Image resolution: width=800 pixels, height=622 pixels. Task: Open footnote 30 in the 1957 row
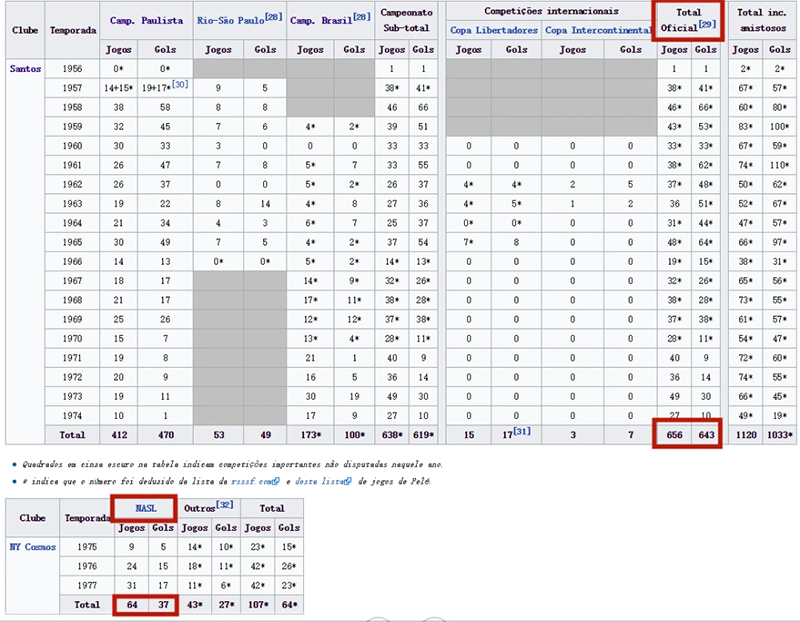coord(180,84)
